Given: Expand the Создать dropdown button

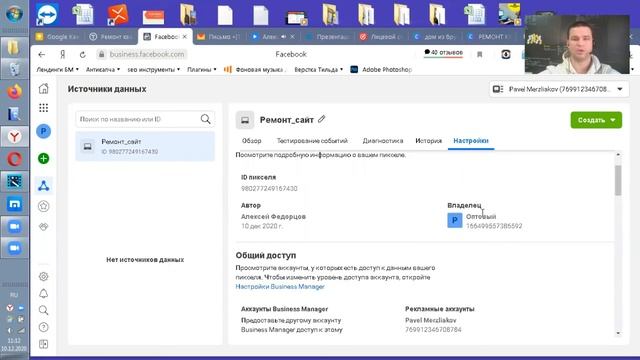Looking at the screenshot, I should (x=596, y=120).
